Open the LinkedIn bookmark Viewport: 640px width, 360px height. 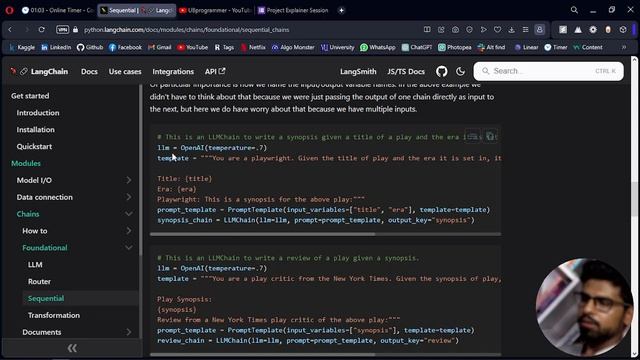click(56, 47)
